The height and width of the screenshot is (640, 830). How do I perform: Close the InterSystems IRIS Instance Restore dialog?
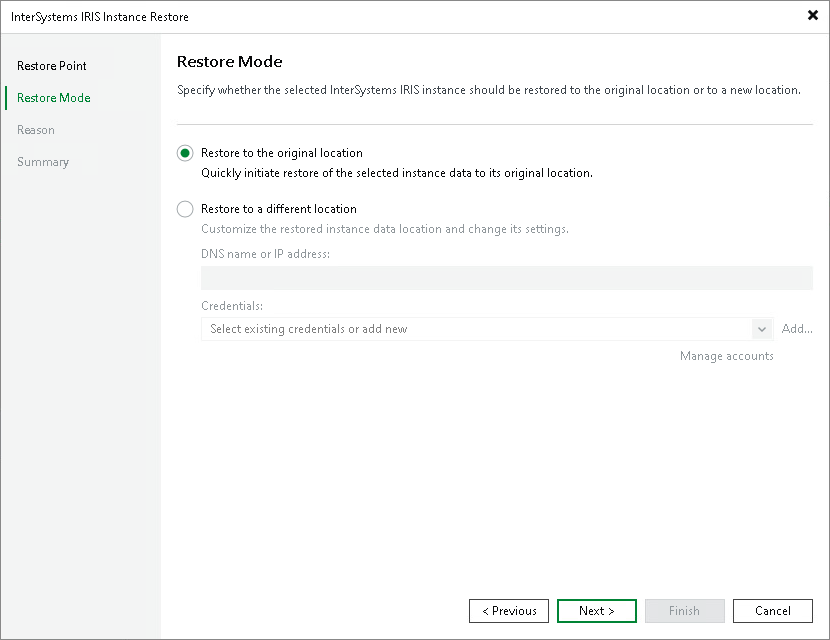[x=813, y=15]
